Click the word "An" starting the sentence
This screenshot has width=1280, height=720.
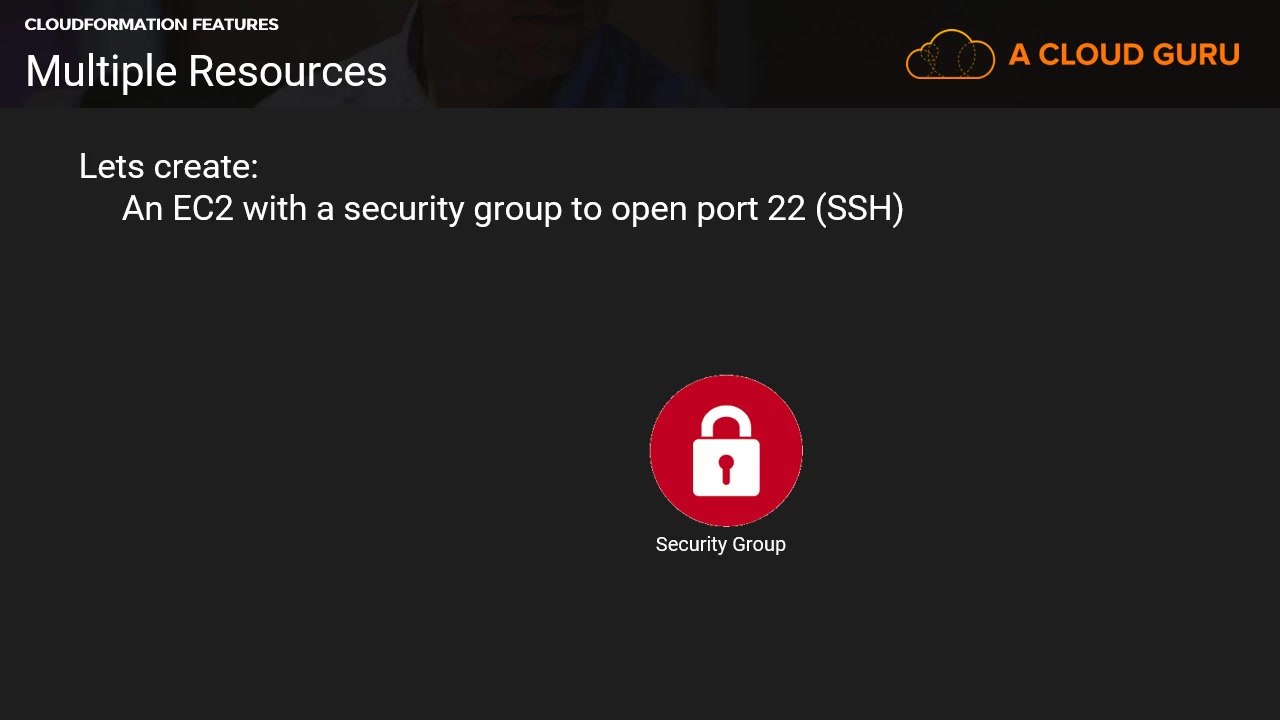(x=142, y=208)
